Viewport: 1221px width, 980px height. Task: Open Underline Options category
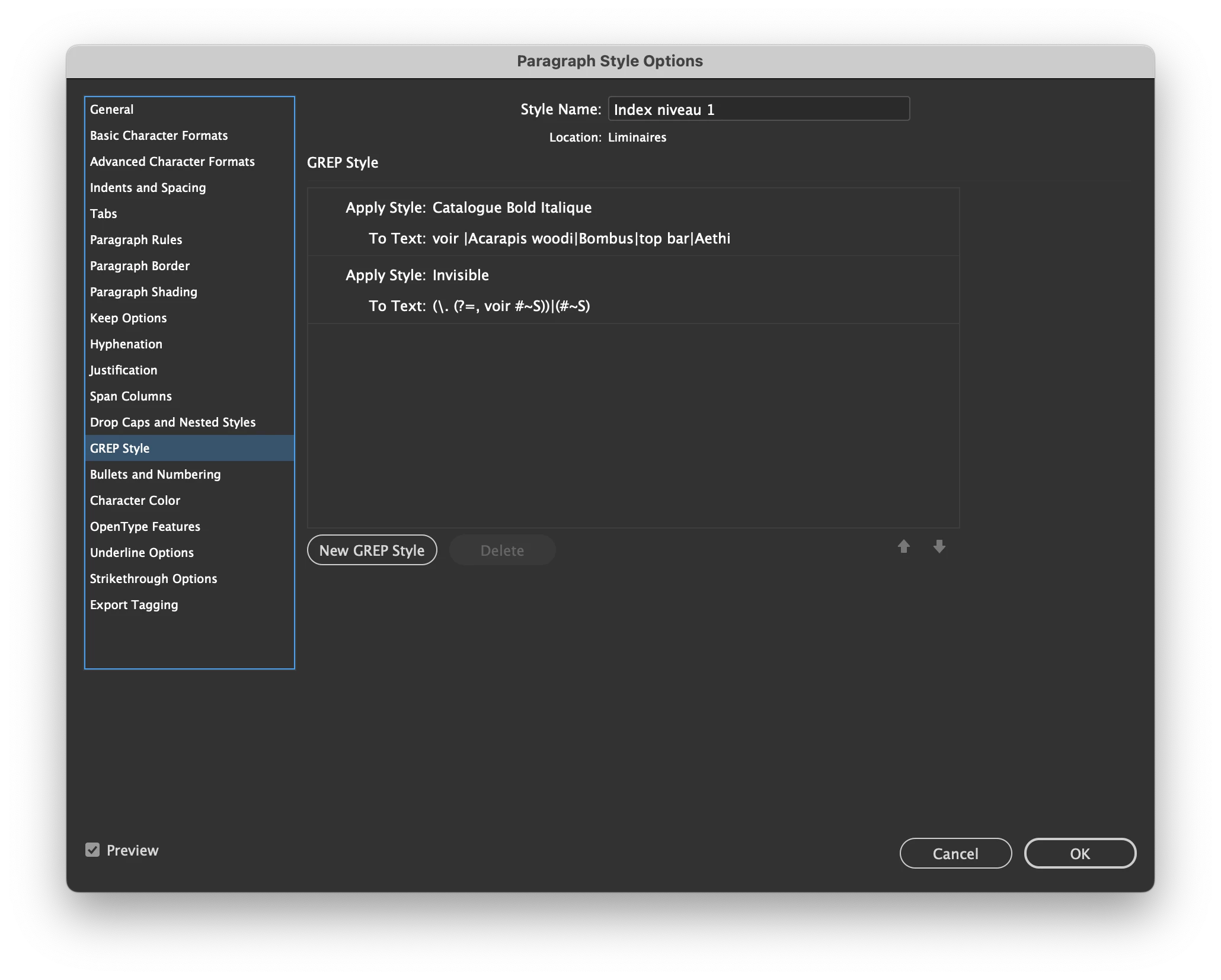pos(142,553)
